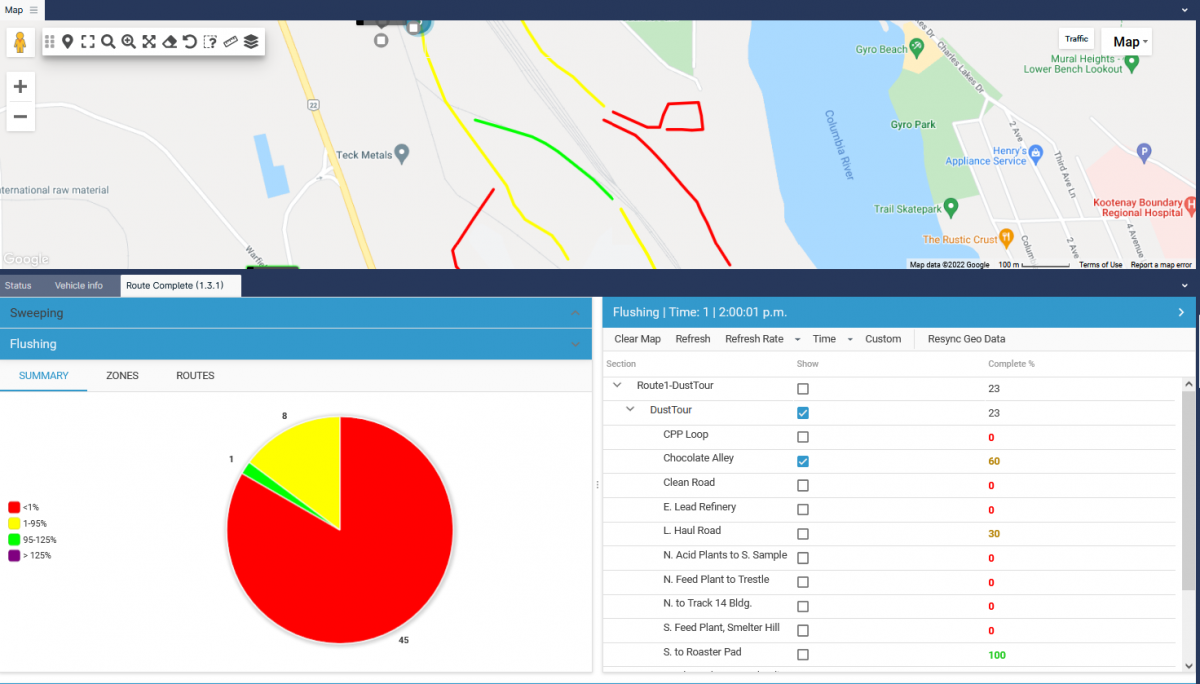Open the Vehicle info tab
This screenshot has width=1200, height=684.
tap(81, 285)
